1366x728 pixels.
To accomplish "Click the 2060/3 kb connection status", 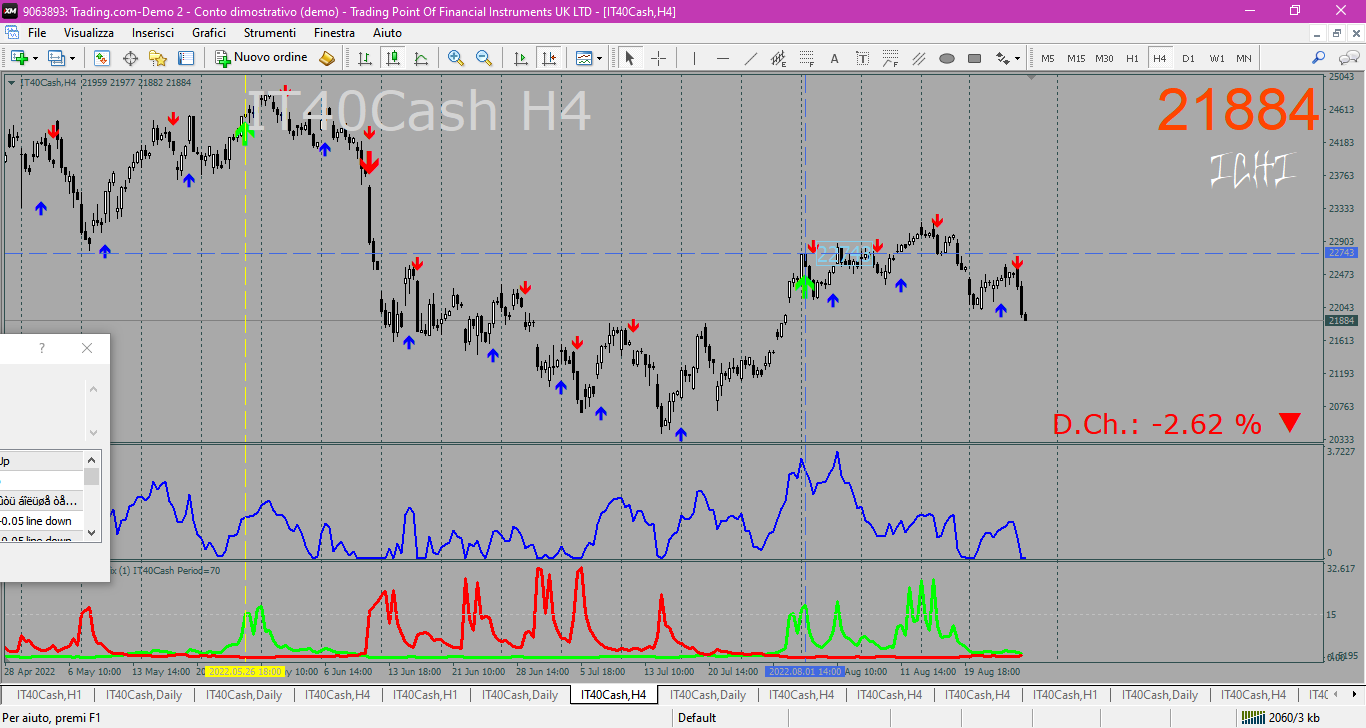I will coord(1280,717).
